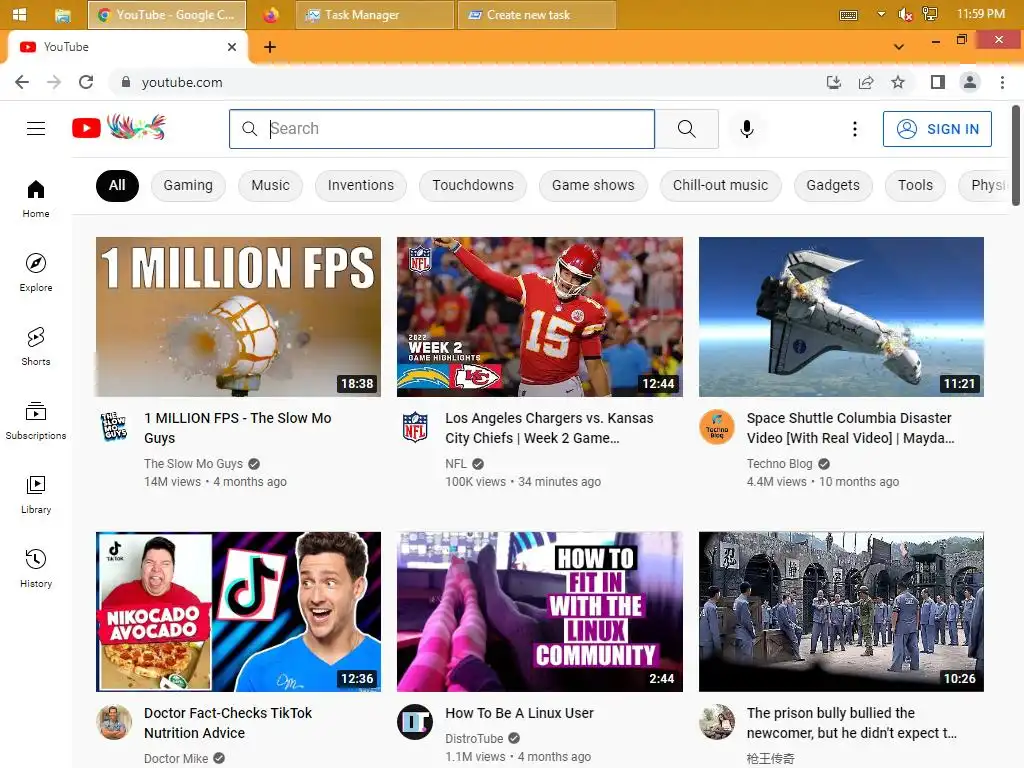
Task: Bookmark this page with star icon
Action: (898, 82)
